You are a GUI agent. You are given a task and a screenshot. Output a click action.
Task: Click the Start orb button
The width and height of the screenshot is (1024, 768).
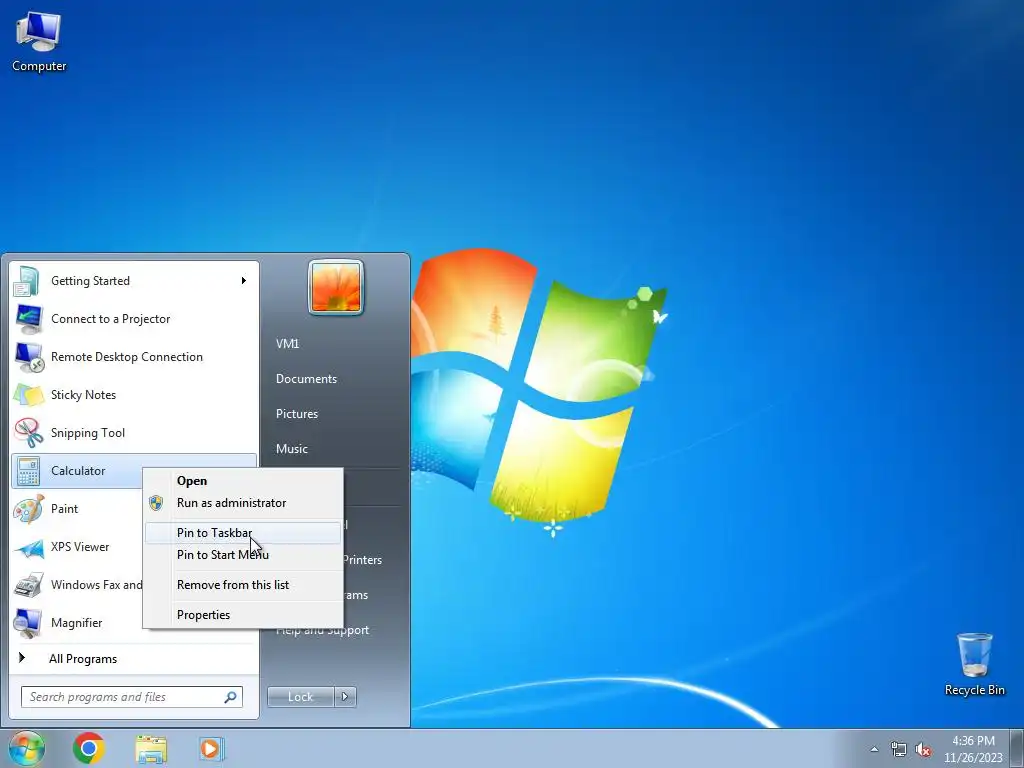(26, 748)
